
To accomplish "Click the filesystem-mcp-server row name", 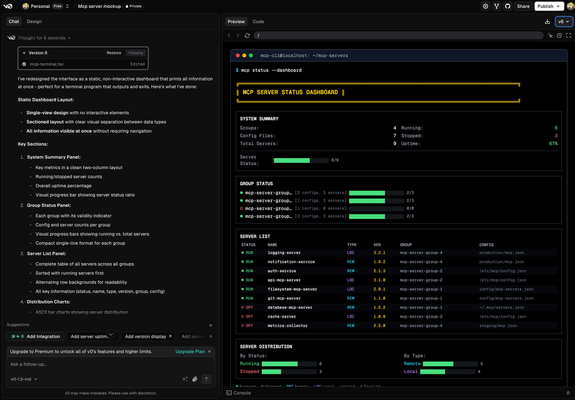I will tap(292, 289).
